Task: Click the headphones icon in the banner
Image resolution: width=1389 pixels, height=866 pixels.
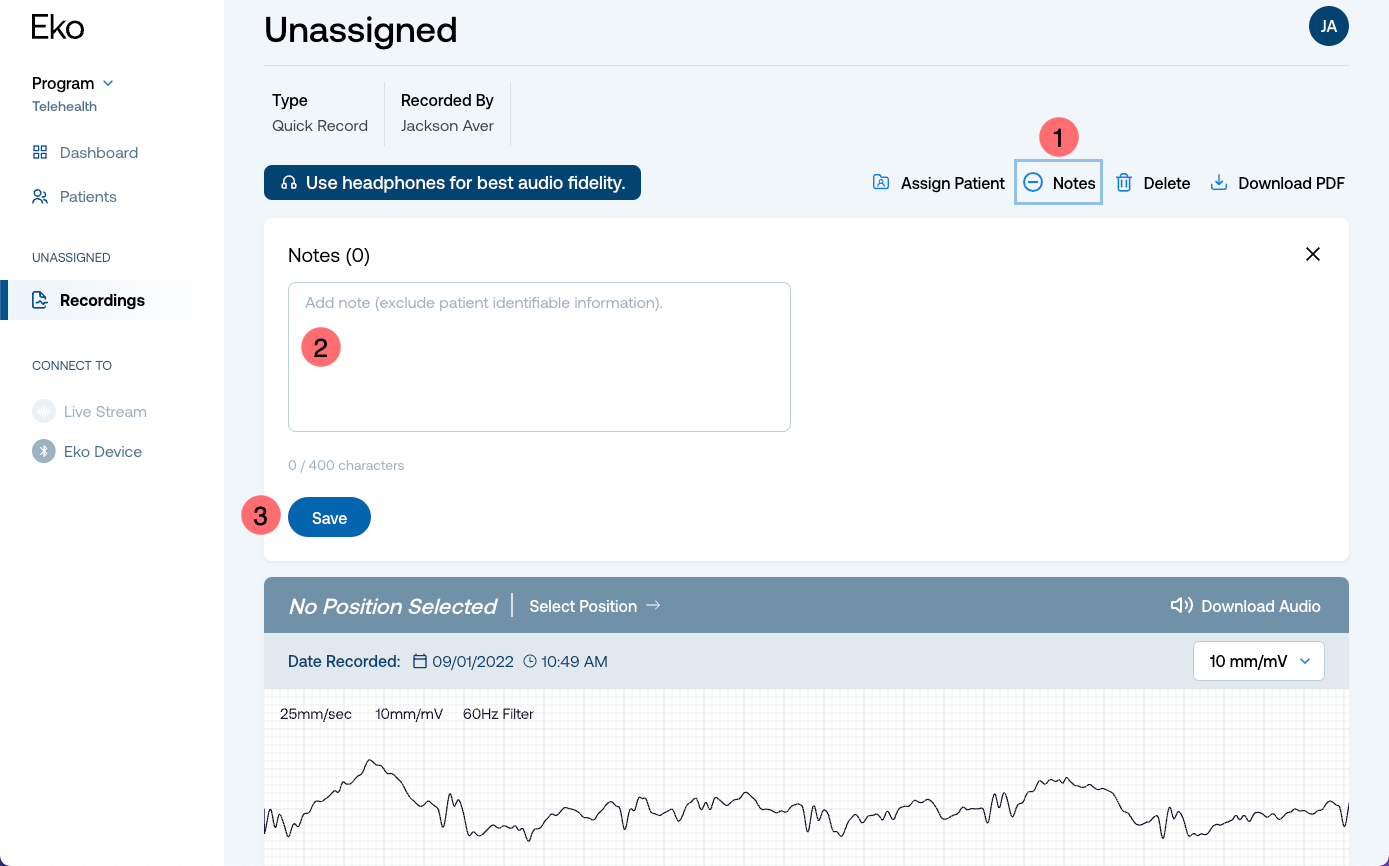Action: [x=289, y=183]
